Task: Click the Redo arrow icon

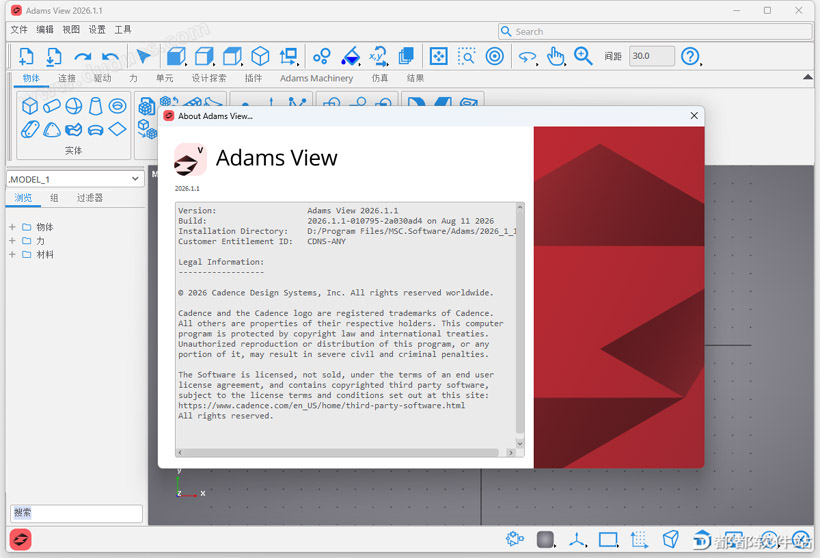Action: pos(83,56)
